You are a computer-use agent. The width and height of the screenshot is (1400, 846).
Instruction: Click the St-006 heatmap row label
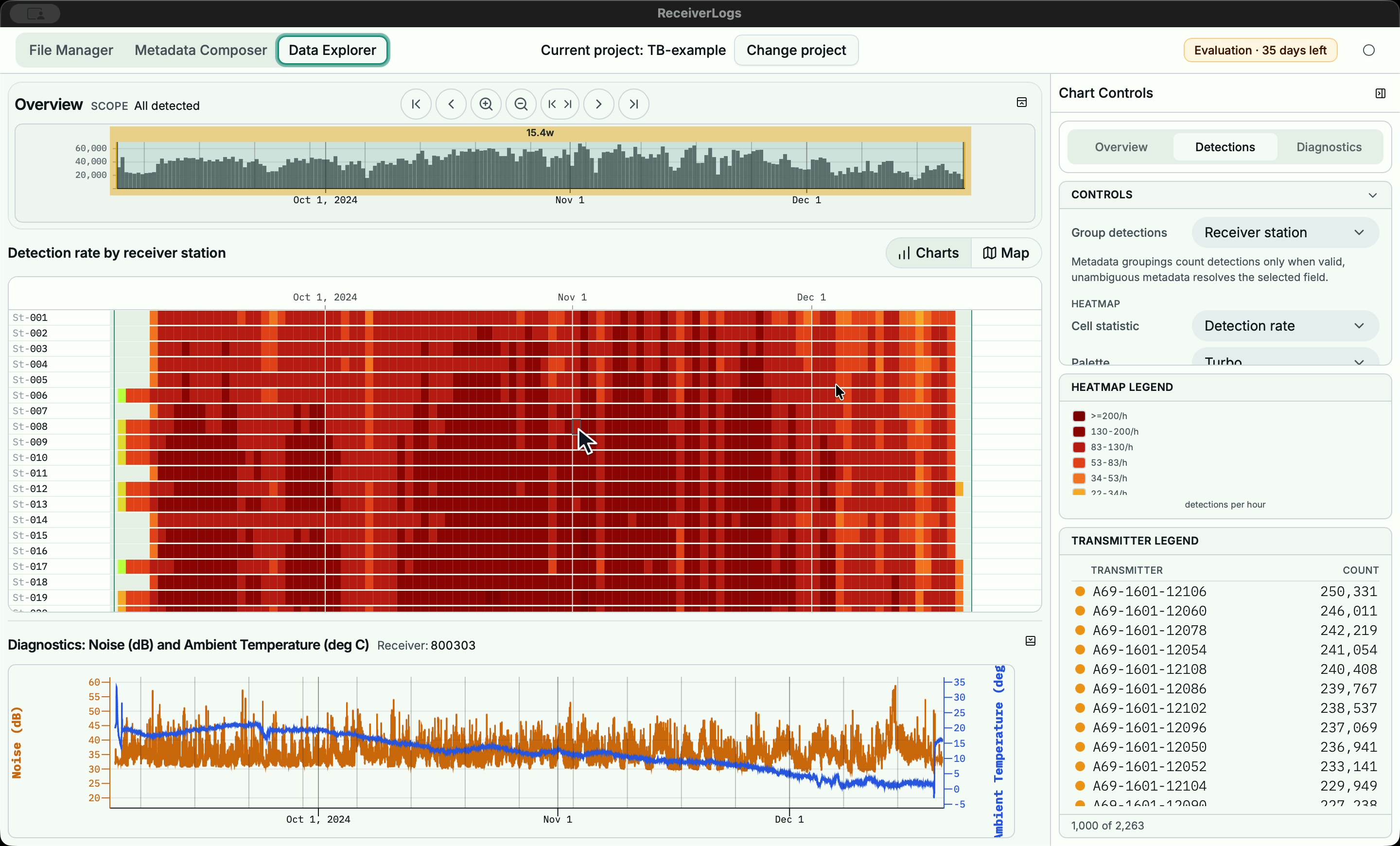[30, 395]
